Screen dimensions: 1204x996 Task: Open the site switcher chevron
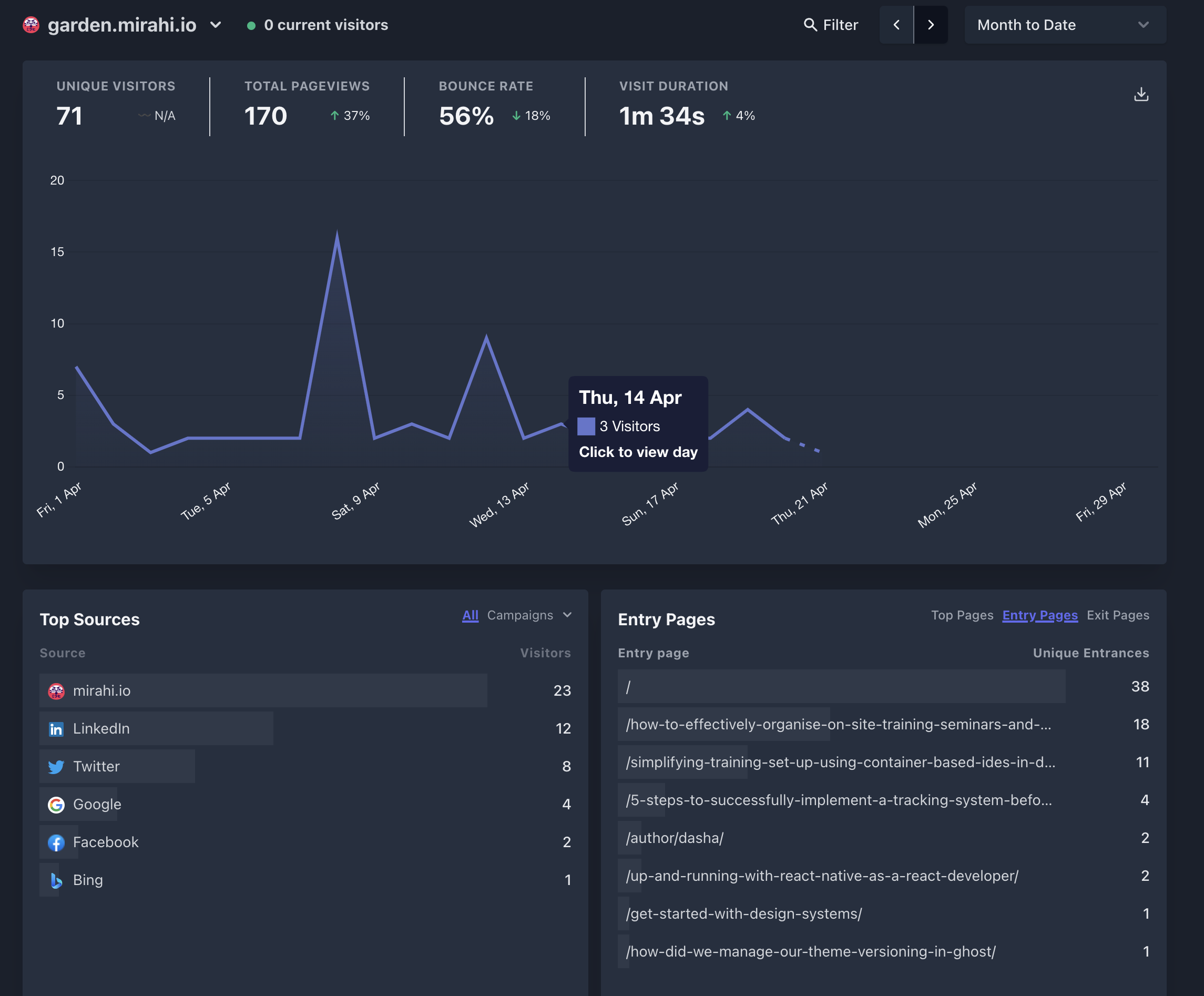(x=216, y=25)
